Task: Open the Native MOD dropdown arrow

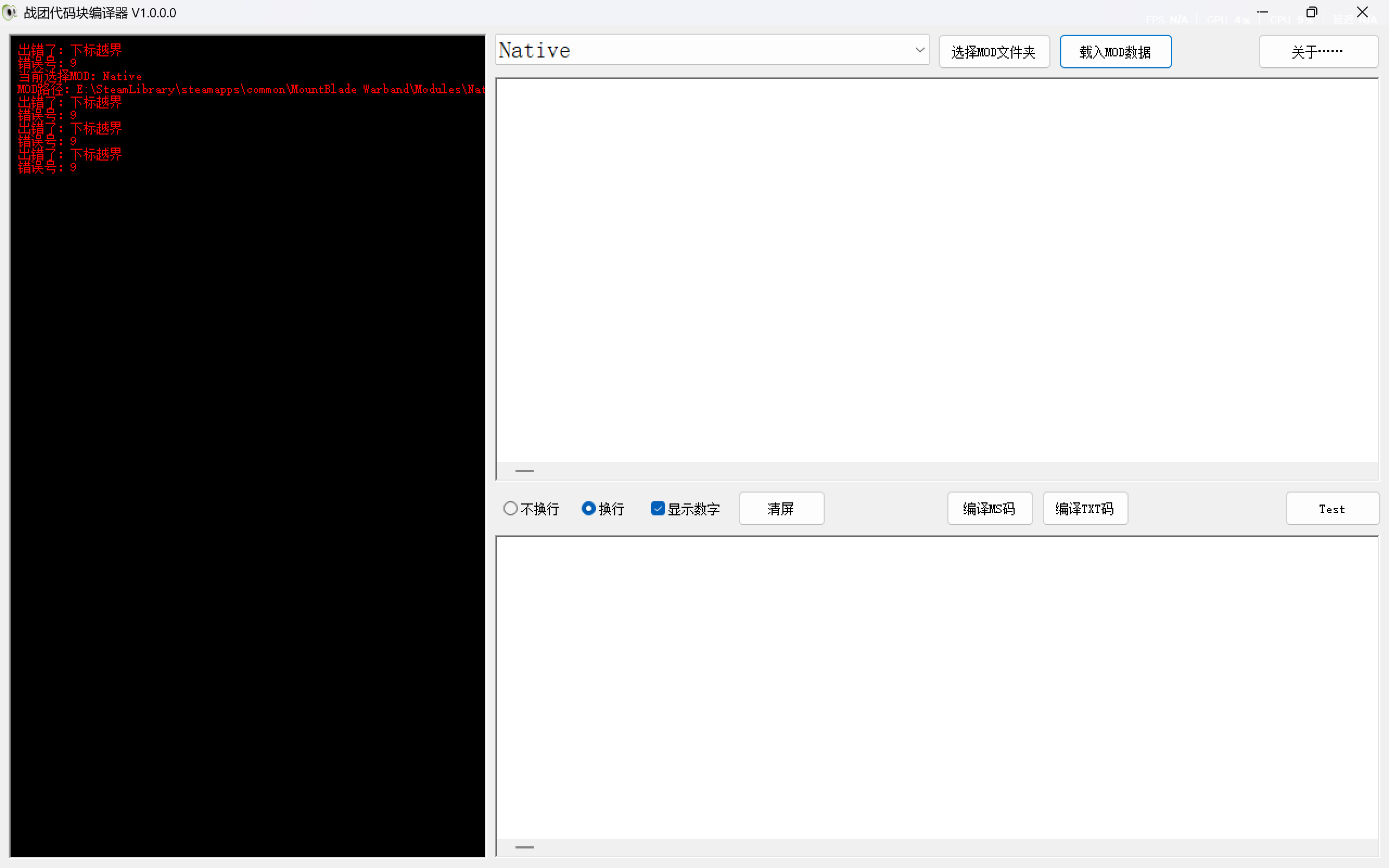Action: tap(920, 50)
